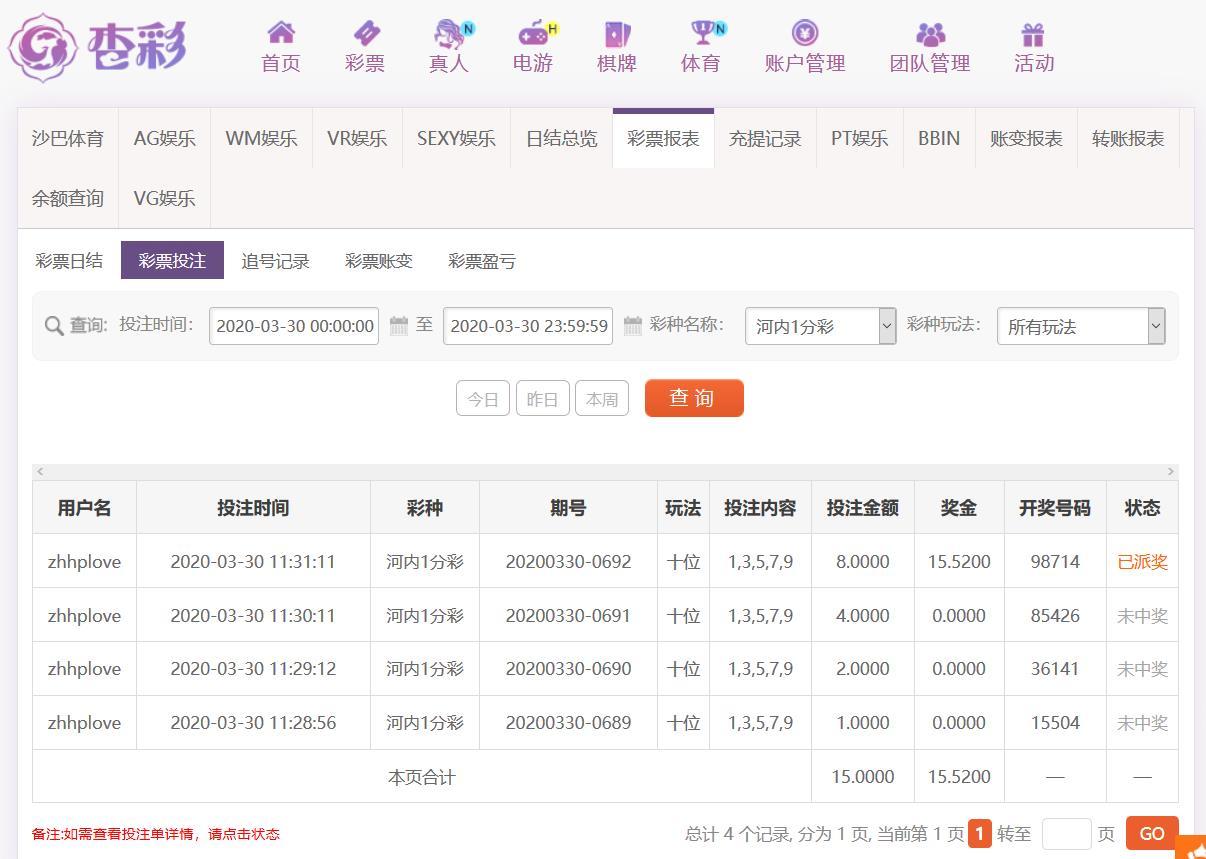Open the 电游 game controller icon

pyautogui.click(x=533, y=34)
